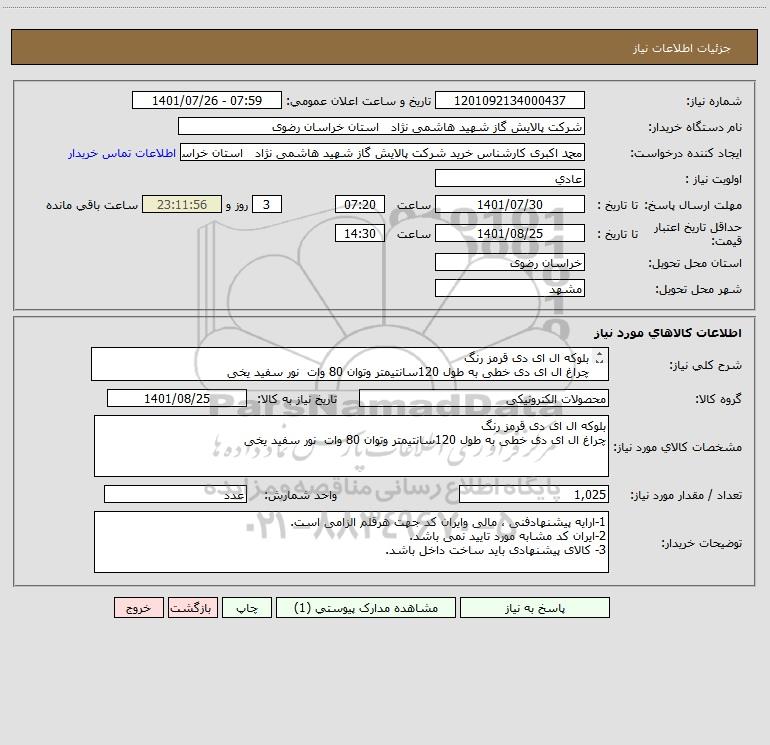Click the ایجاد کننده درخواست field
The height and width of the screenshot is (745, 770).
coord(382,152)
